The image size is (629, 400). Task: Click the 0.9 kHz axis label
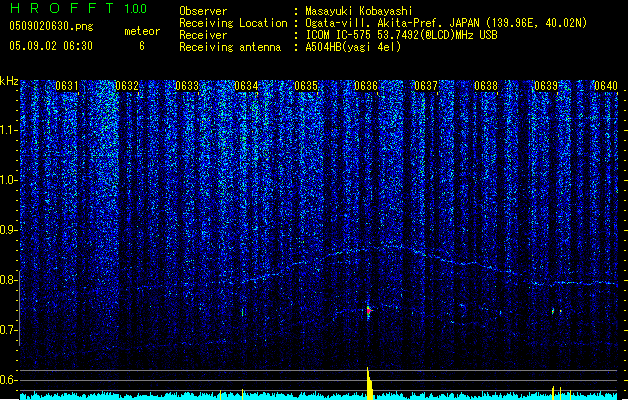(9, 230)
